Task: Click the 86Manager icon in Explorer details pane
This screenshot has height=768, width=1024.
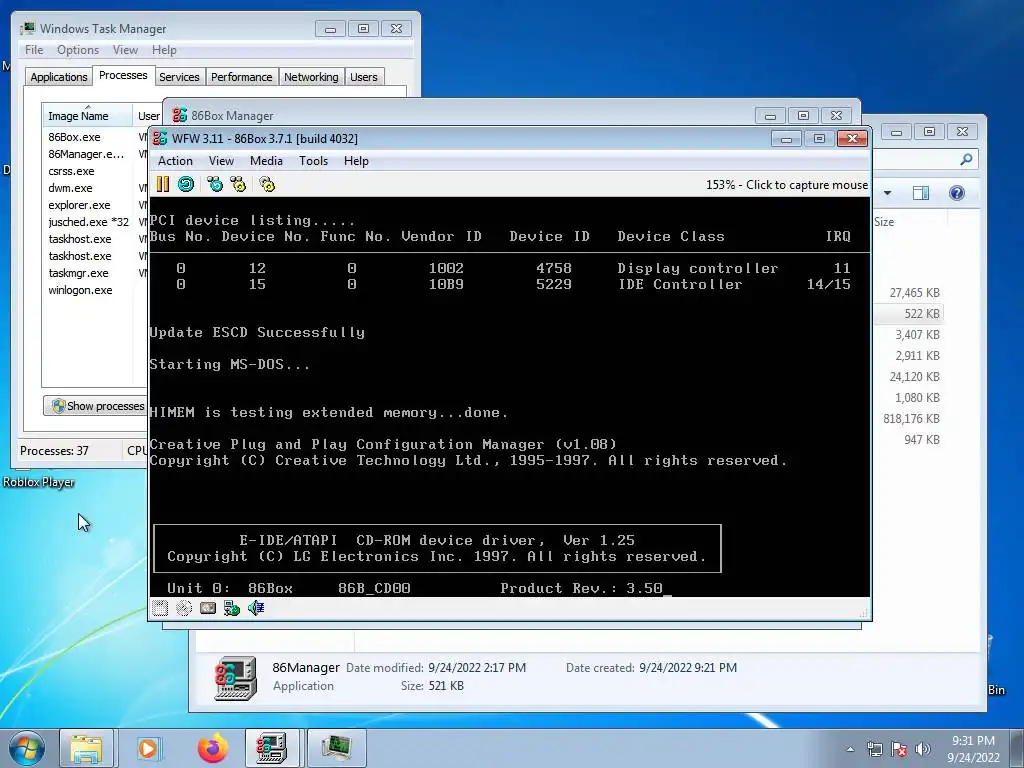Action: [x=236, y=678]
